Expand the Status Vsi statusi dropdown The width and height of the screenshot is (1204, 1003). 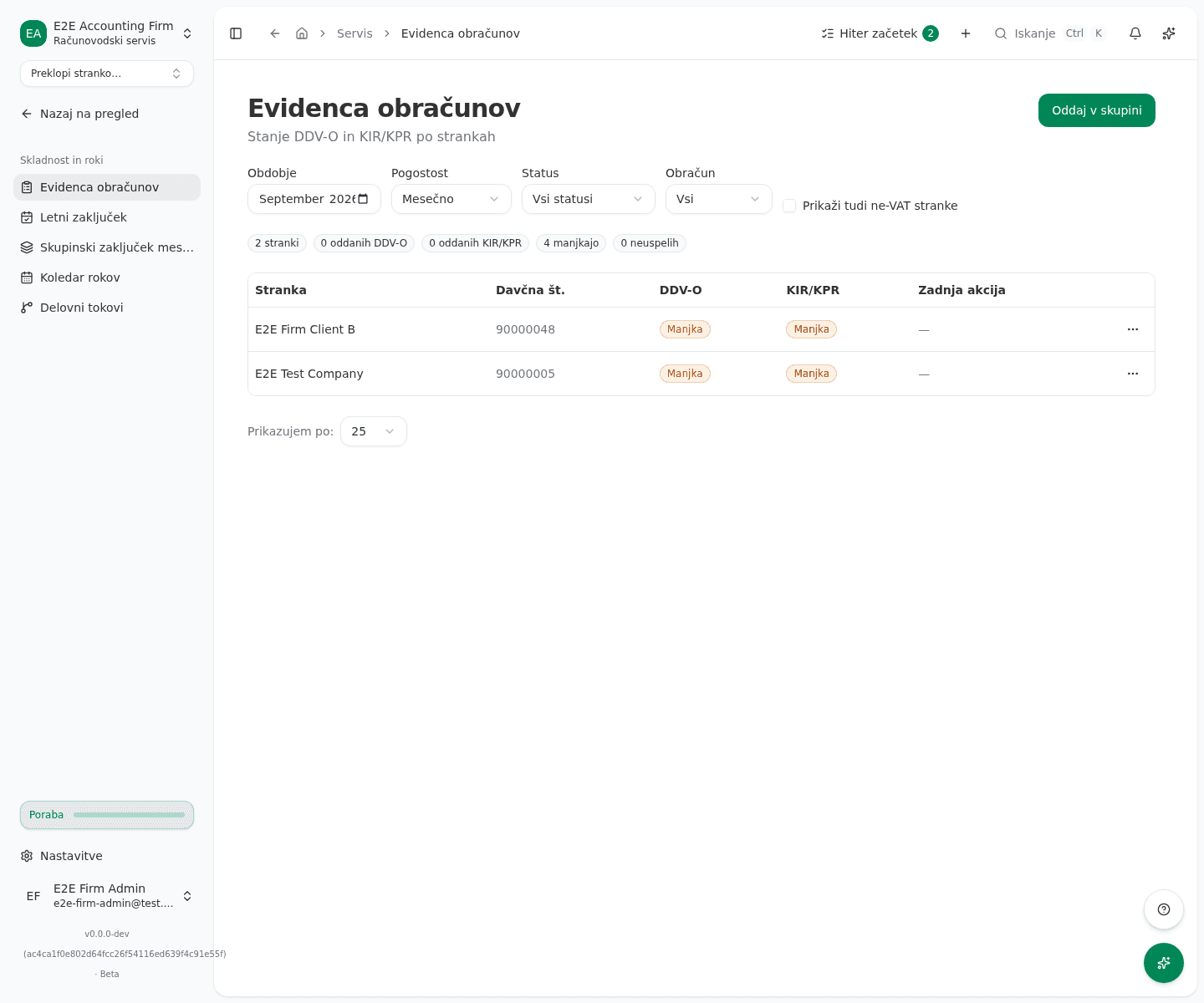(x=589, y=199)
